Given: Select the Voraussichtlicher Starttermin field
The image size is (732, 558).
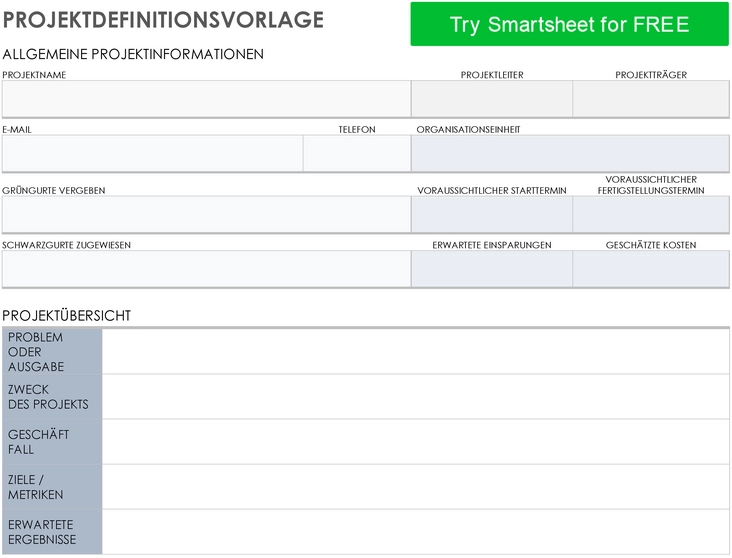Looking at the screenshot, I should pyautogui.click(x=492, y=214).
